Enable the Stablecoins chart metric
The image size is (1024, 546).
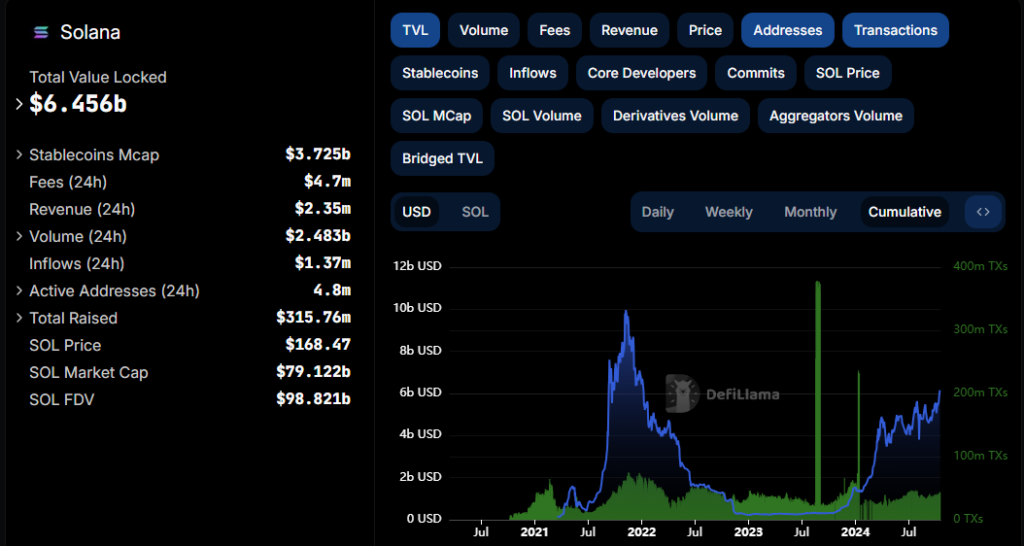(x=440, y=73)
